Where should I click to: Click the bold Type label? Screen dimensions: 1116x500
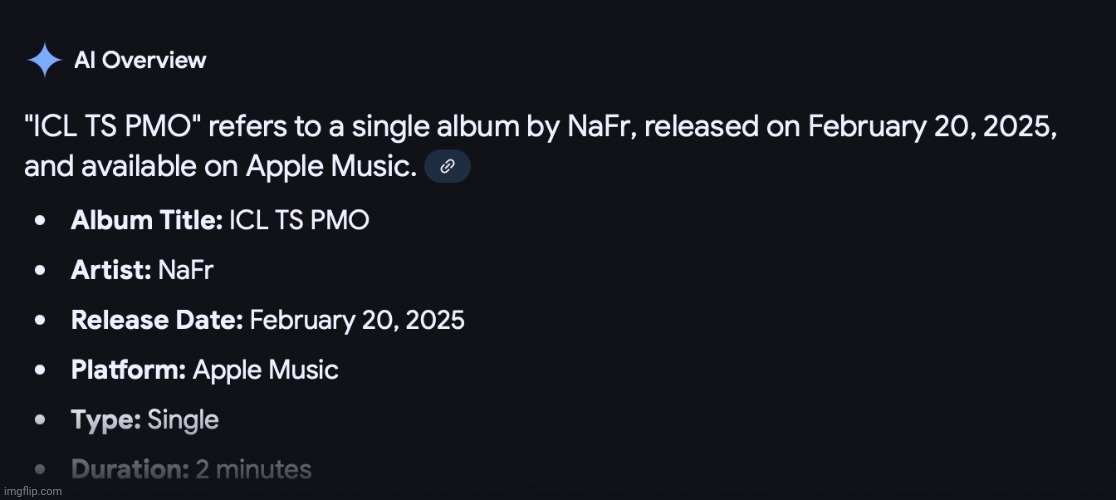point(106,420)
